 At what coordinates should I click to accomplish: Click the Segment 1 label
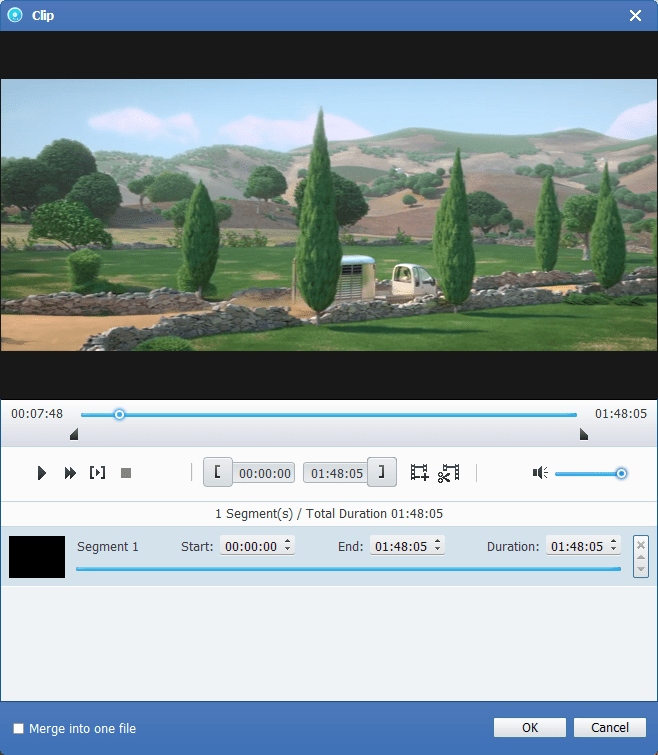(107, 547)
